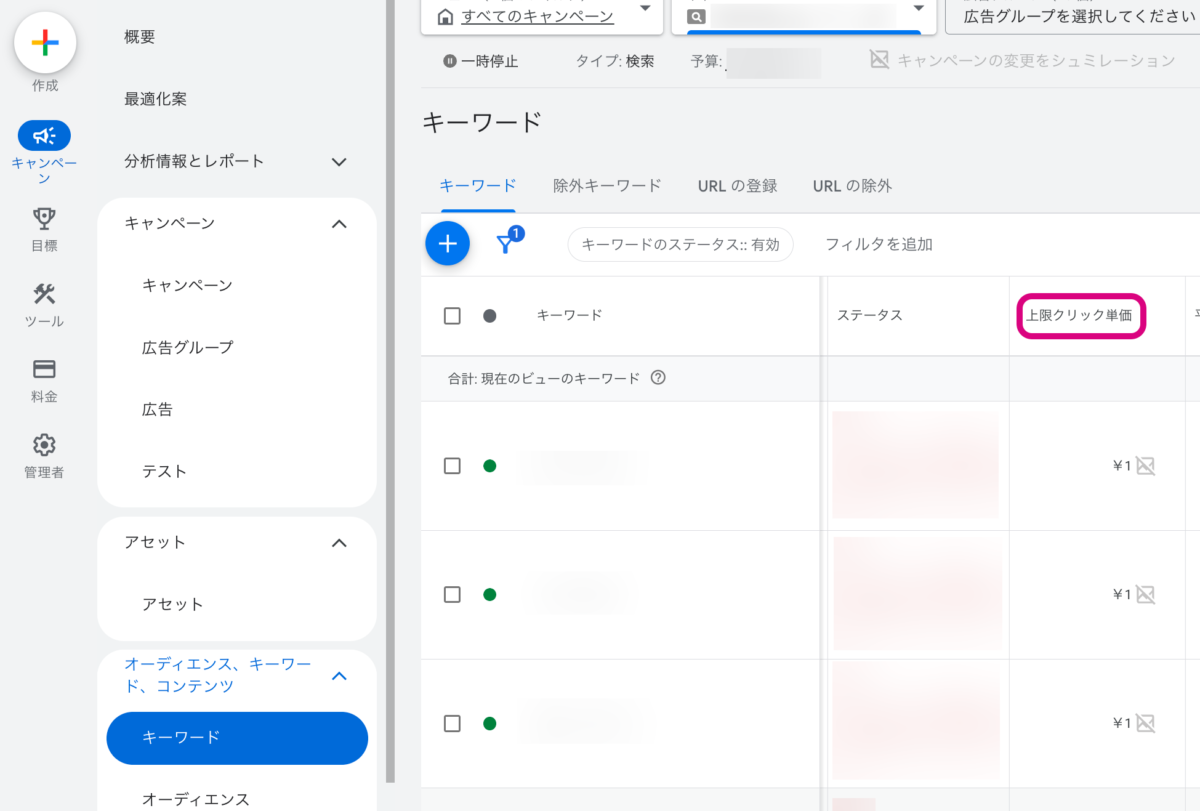Viewport: 1200px width, 811px height.
Task: Click the blue plus add keyword button
Action: coord(447,244)
